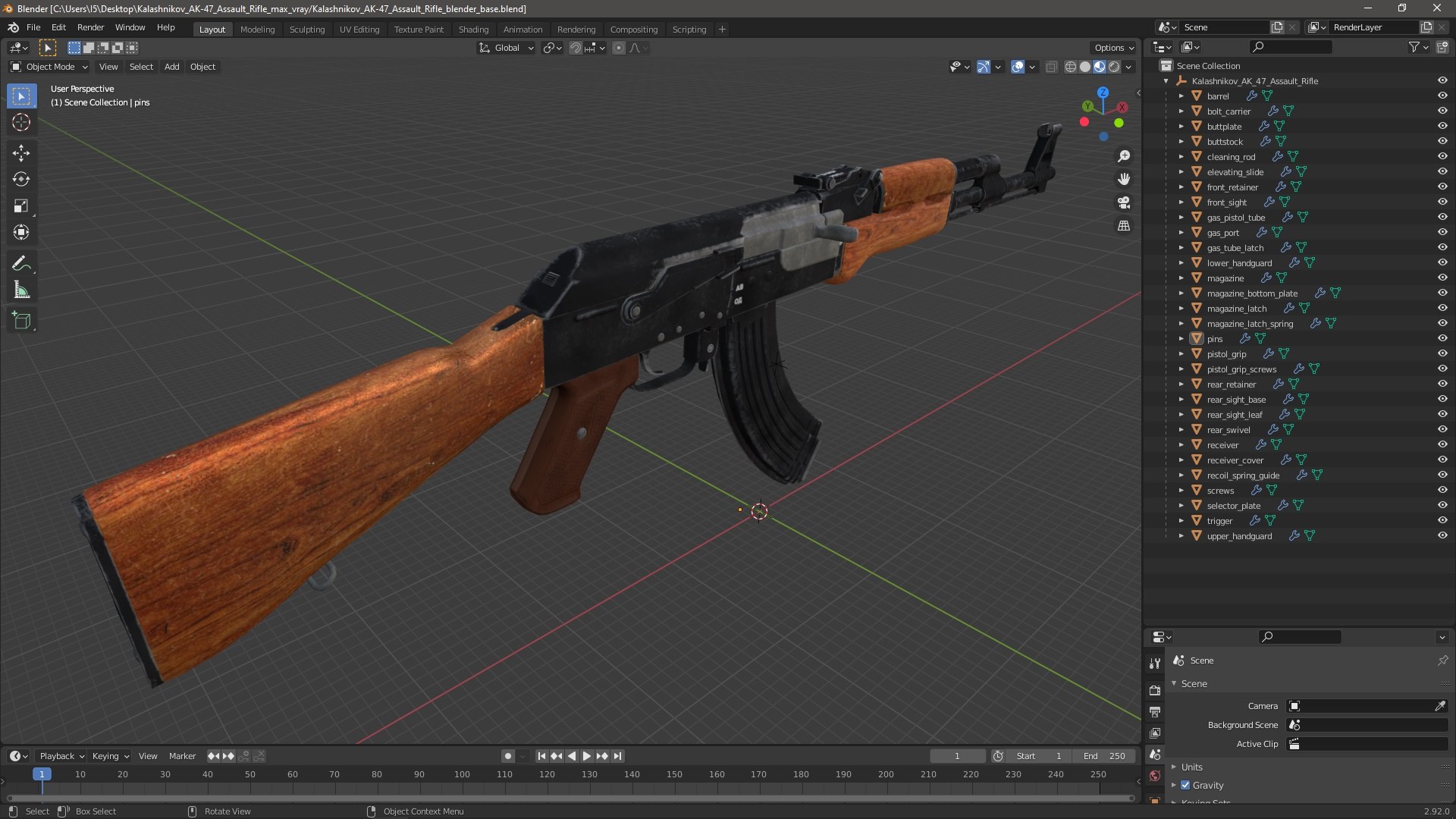The image size is (1456, 819).
Task: Switch to the UV Editing workspace tab
Action: coord(359,29)
